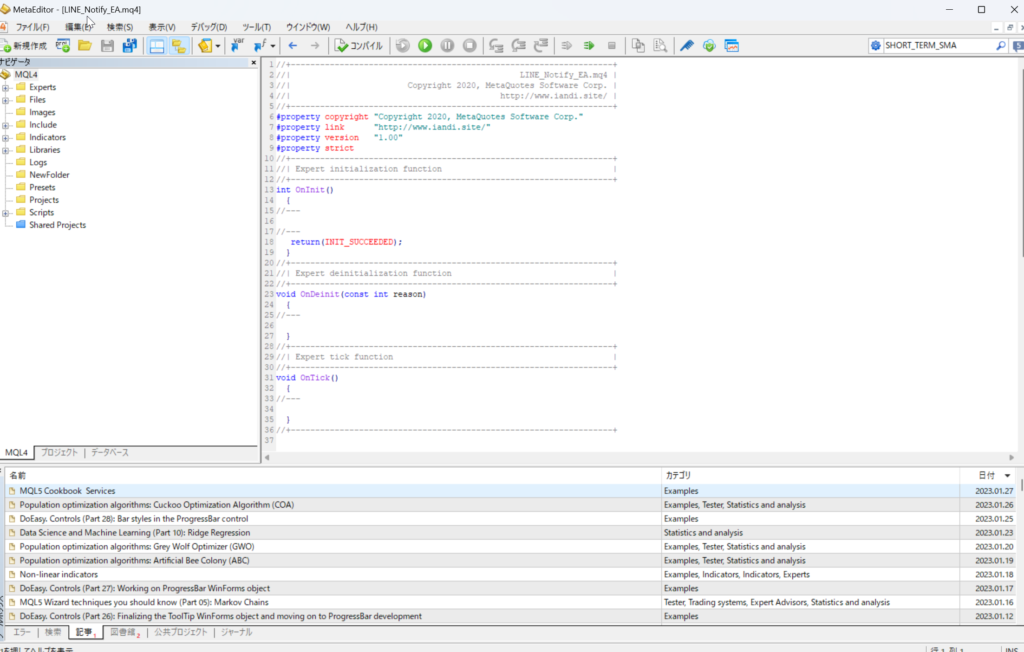
Task: Click the gear icon beside the search field
Action: point(876,46)
